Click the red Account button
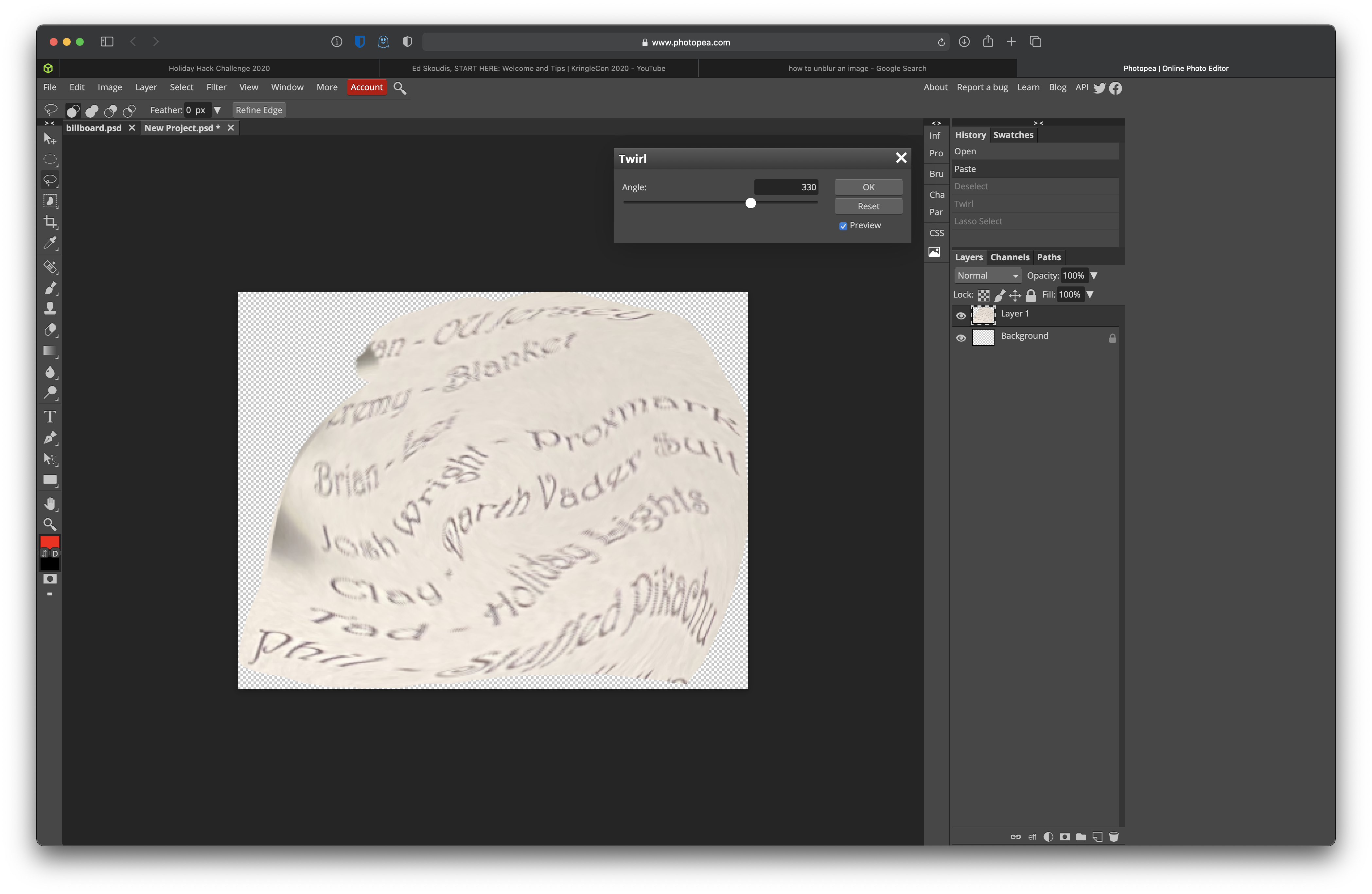 [x=367, y=87]
